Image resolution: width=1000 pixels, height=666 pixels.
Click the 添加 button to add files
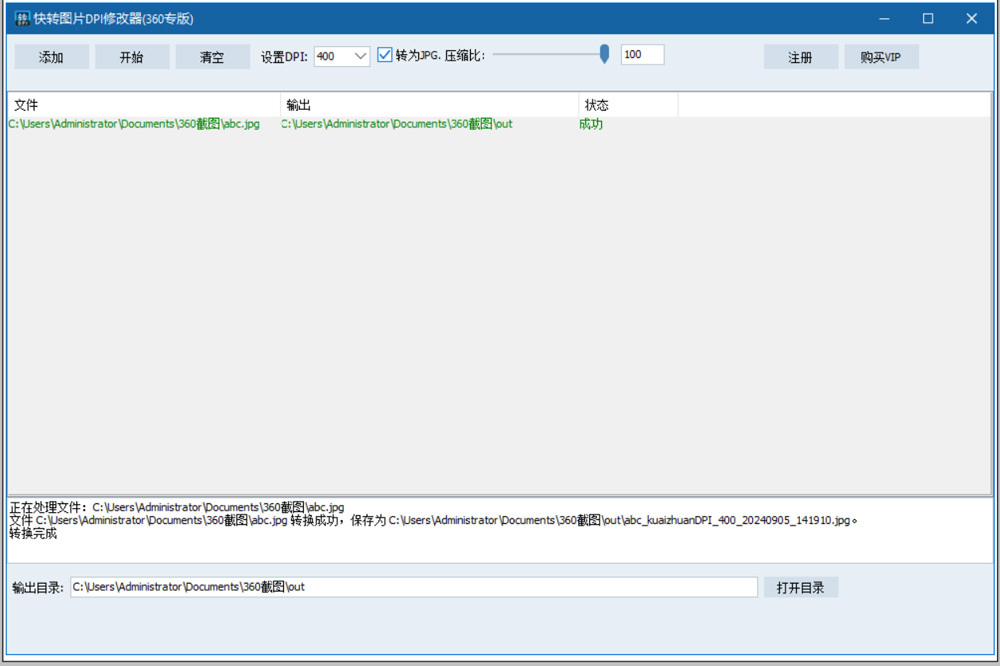click(52, 57)
